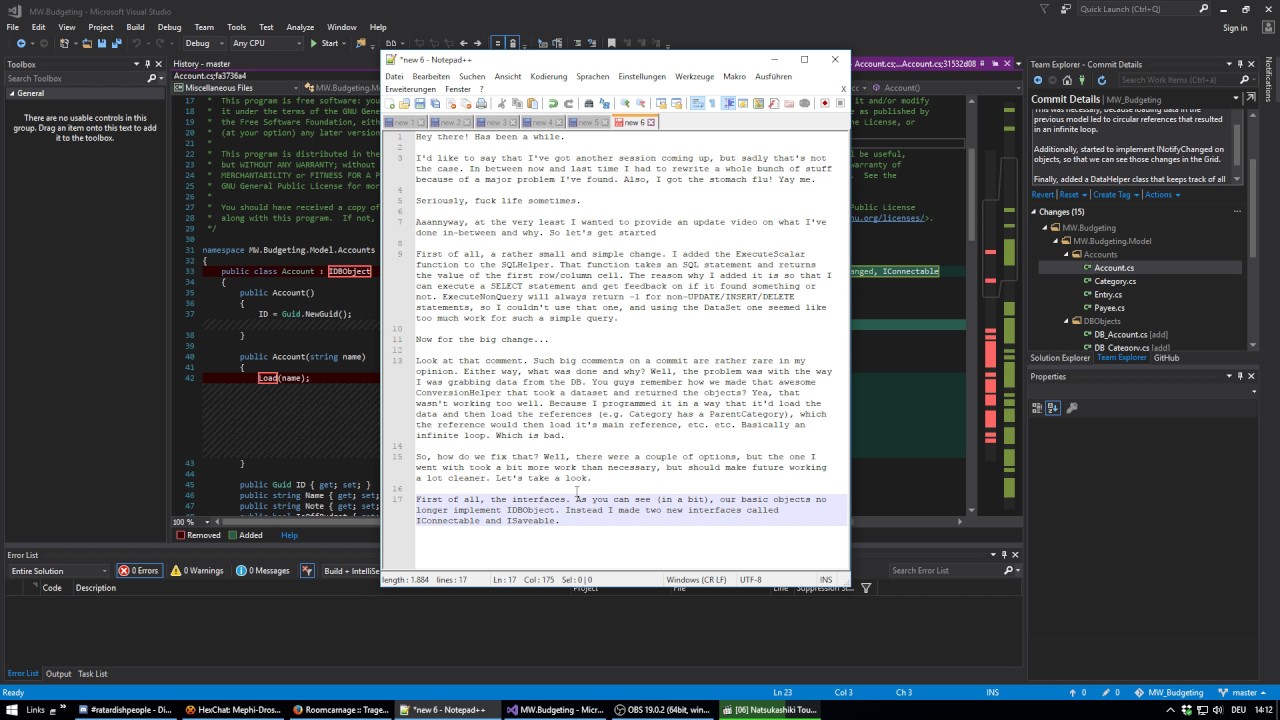Close the new 6 tab in Notepad++
Screen dimensions: 1280x720
tap(651, 122)
